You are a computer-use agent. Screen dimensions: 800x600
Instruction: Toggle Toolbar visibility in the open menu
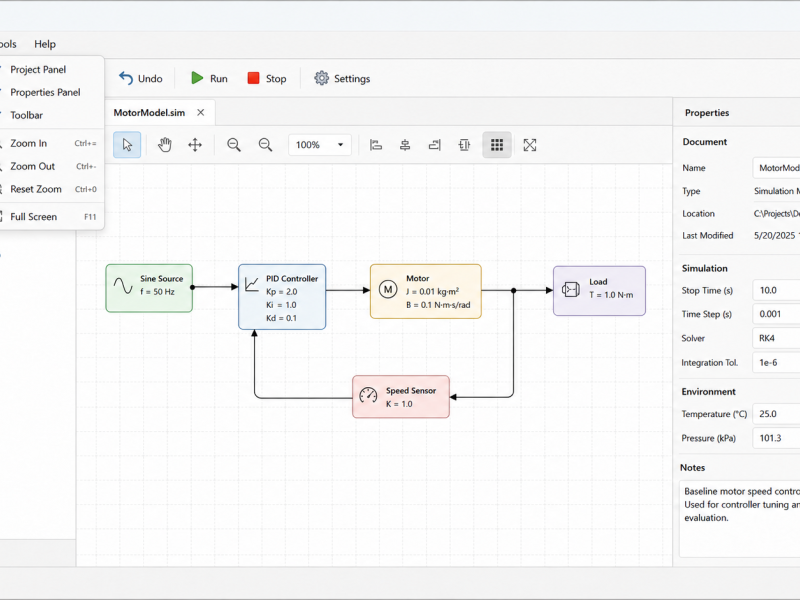click(51, 115)
